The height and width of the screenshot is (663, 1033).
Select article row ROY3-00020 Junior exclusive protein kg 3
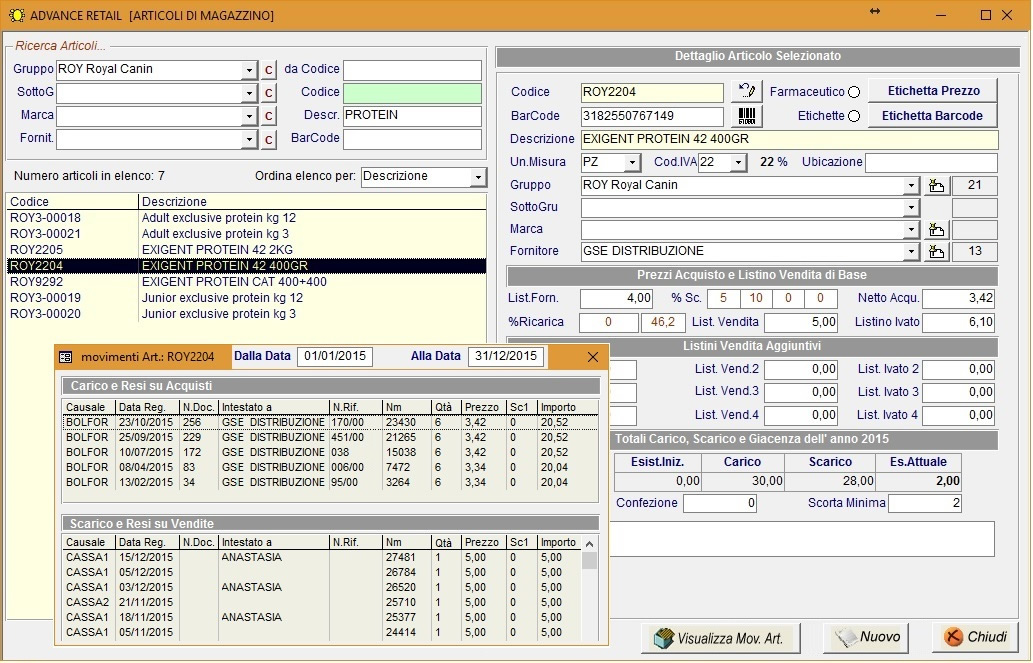246,314
